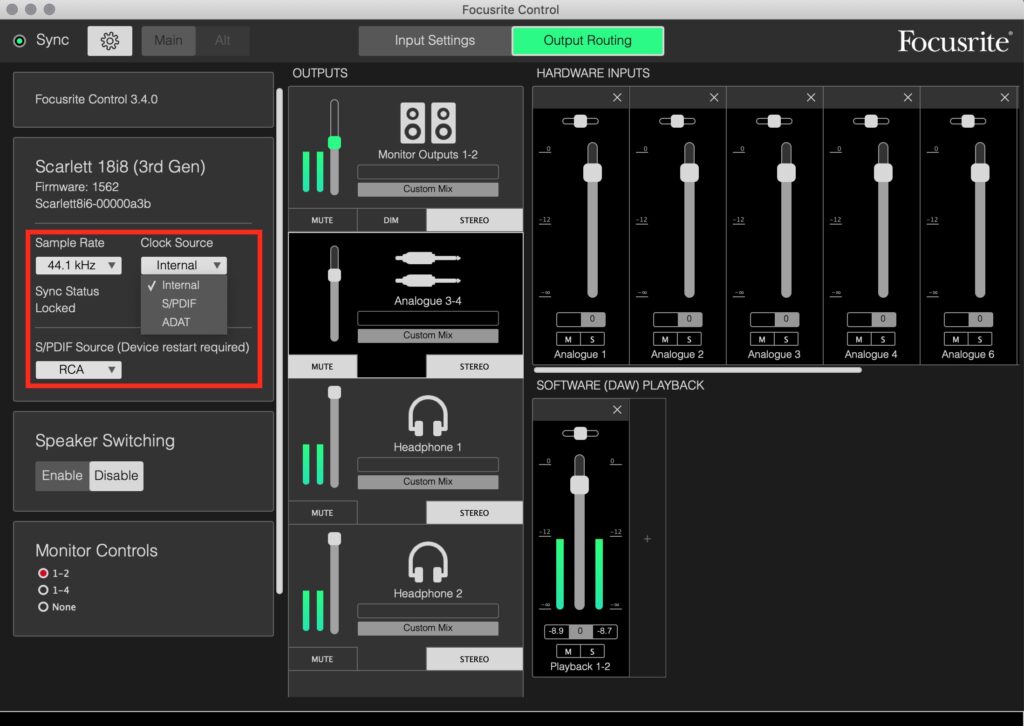1024x726 pixels.
Task: Mute Analogue 2 with its M button
Action: click(x=665, y=339)
